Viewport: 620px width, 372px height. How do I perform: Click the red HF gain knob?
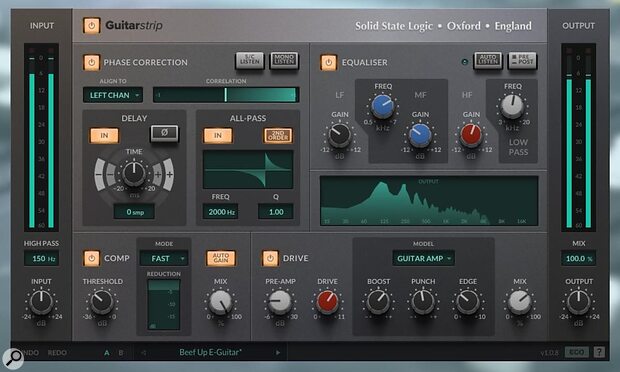tap(471, 135)
